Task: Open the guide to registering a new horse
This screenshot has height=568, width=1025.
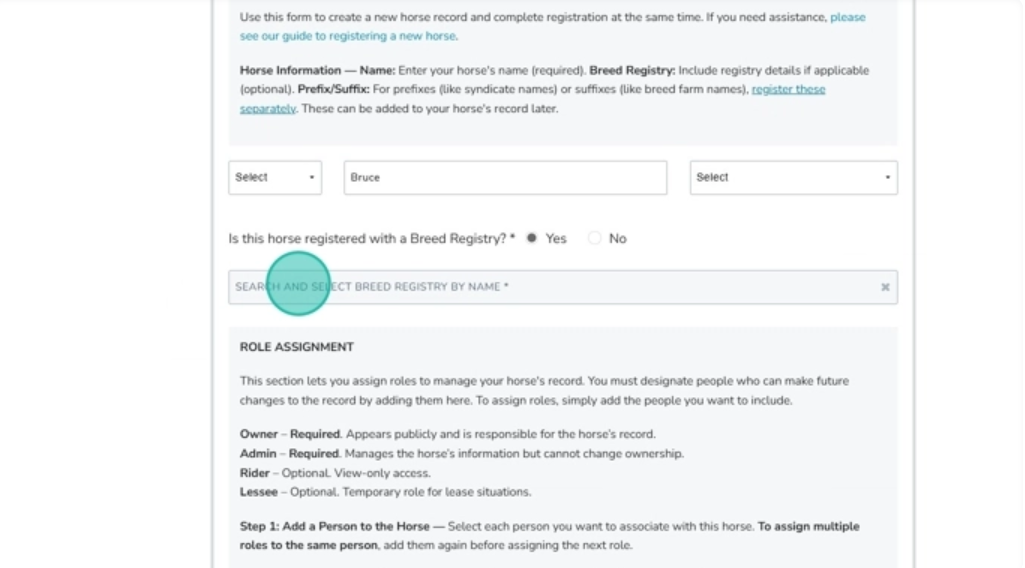Action: coord(347,36)
